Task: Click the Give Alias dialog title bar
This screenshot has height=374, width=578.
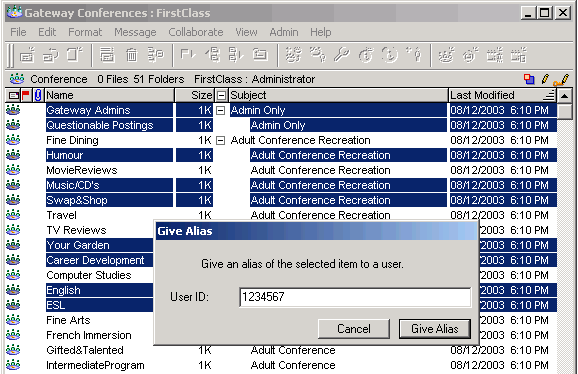Action: coord(316,231)
